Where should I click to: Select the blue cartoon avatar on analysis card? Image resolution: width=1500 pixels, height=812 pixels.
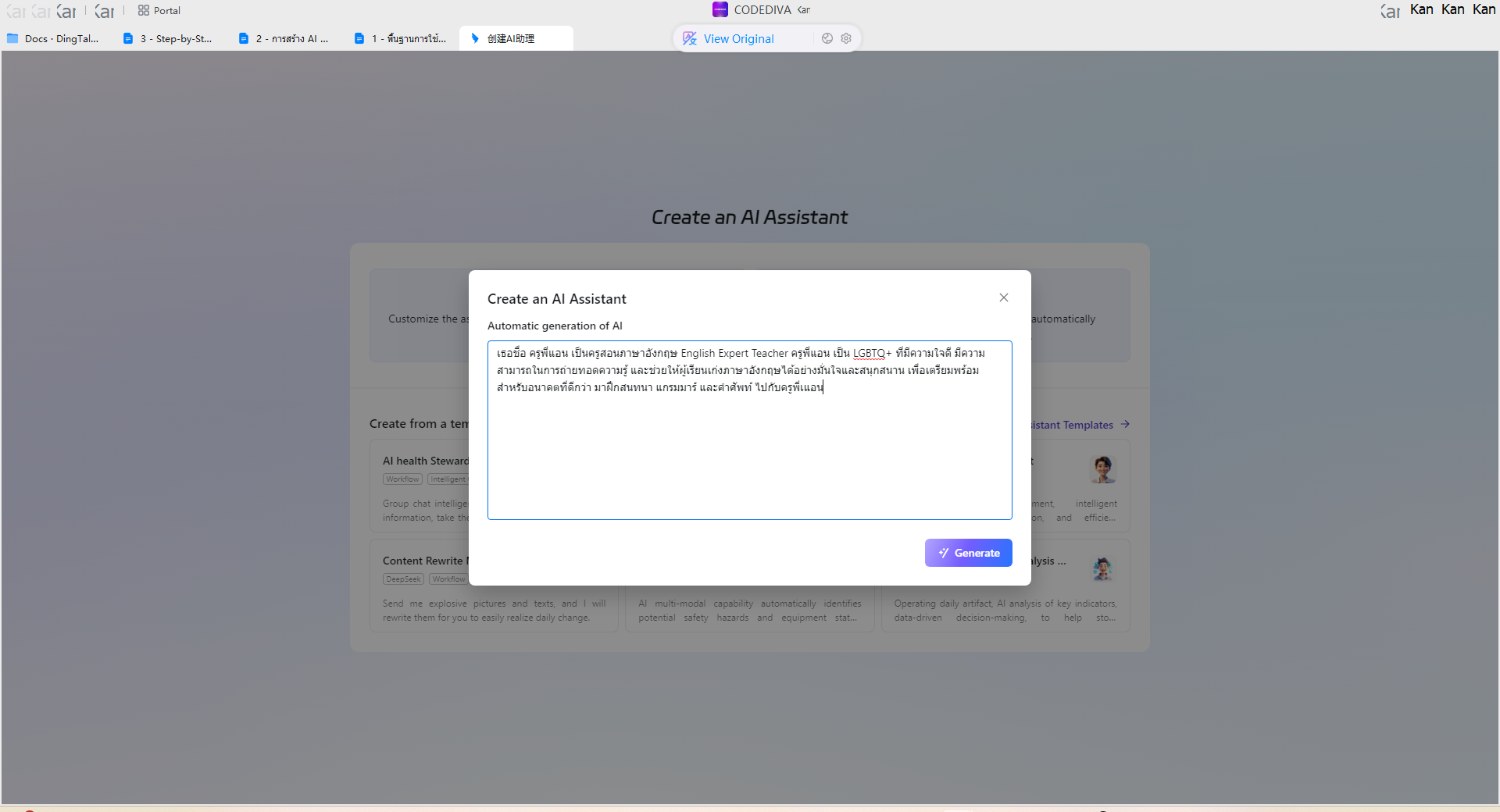point(1102,569)
